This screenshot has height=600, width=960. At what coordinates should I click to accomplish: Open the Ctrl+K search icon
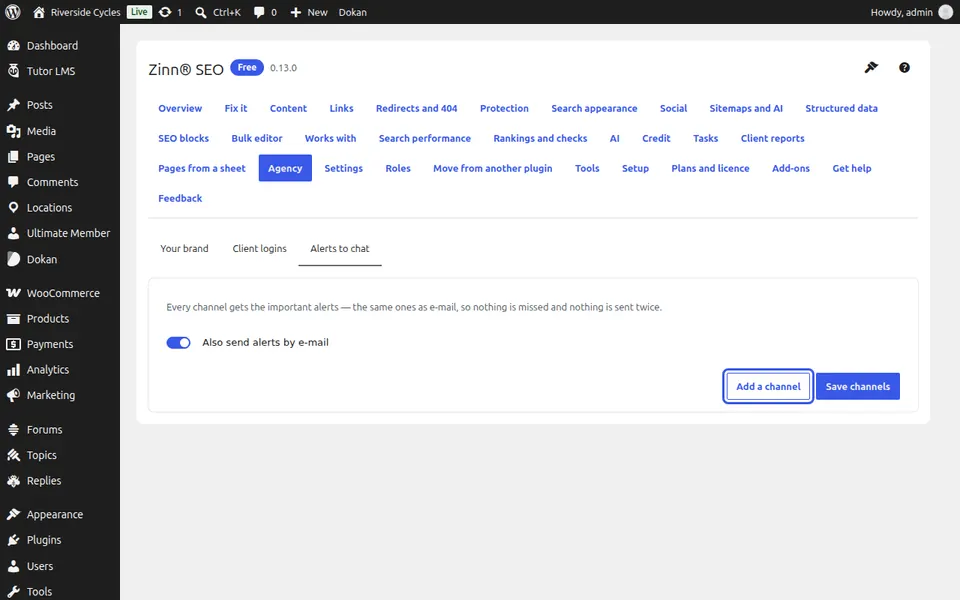coord(200,12)
